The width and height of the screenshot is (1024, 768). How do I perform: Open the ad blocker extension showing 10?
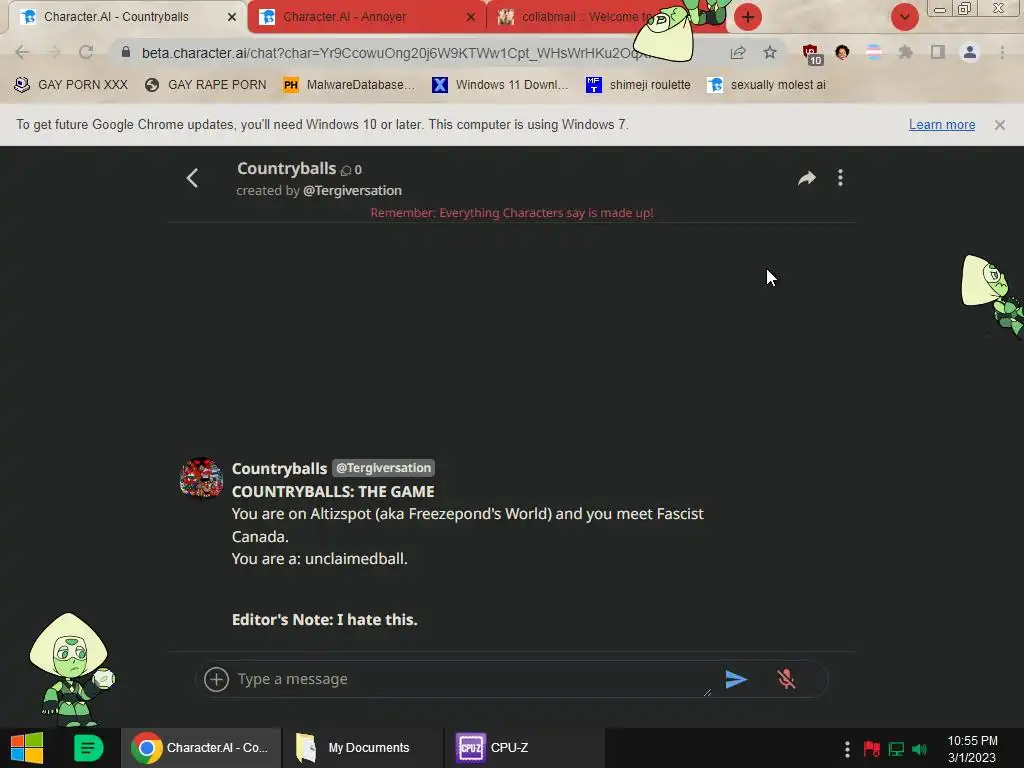click(x=812, y=54)
